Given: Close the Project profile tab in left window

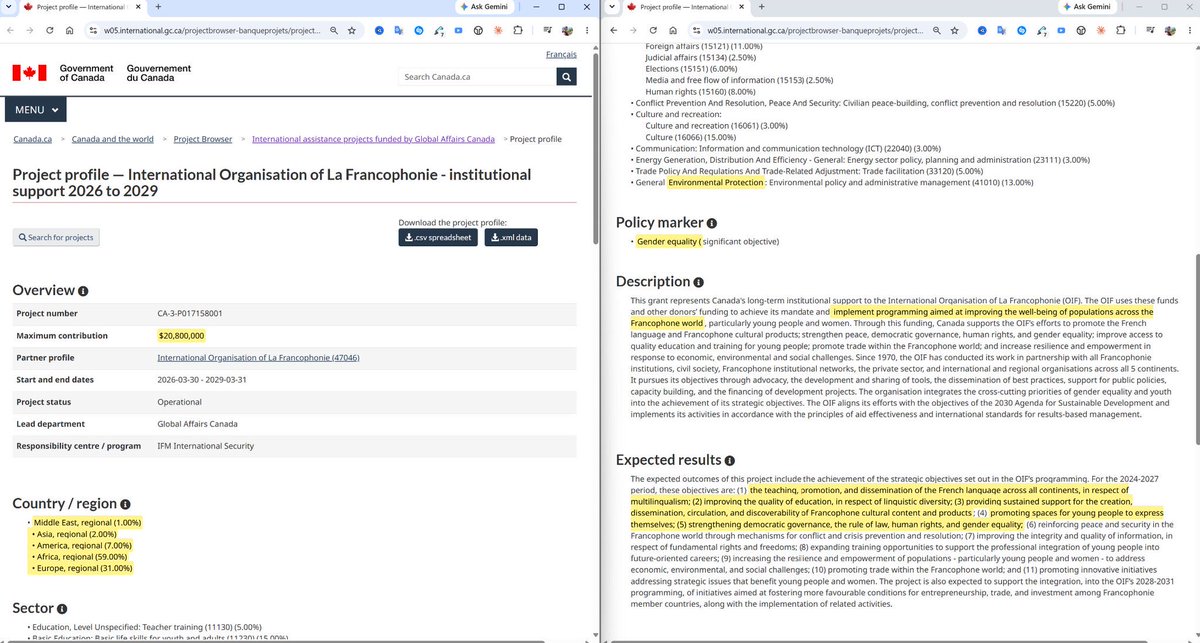Looking at the screenshot, I should 140,6.
